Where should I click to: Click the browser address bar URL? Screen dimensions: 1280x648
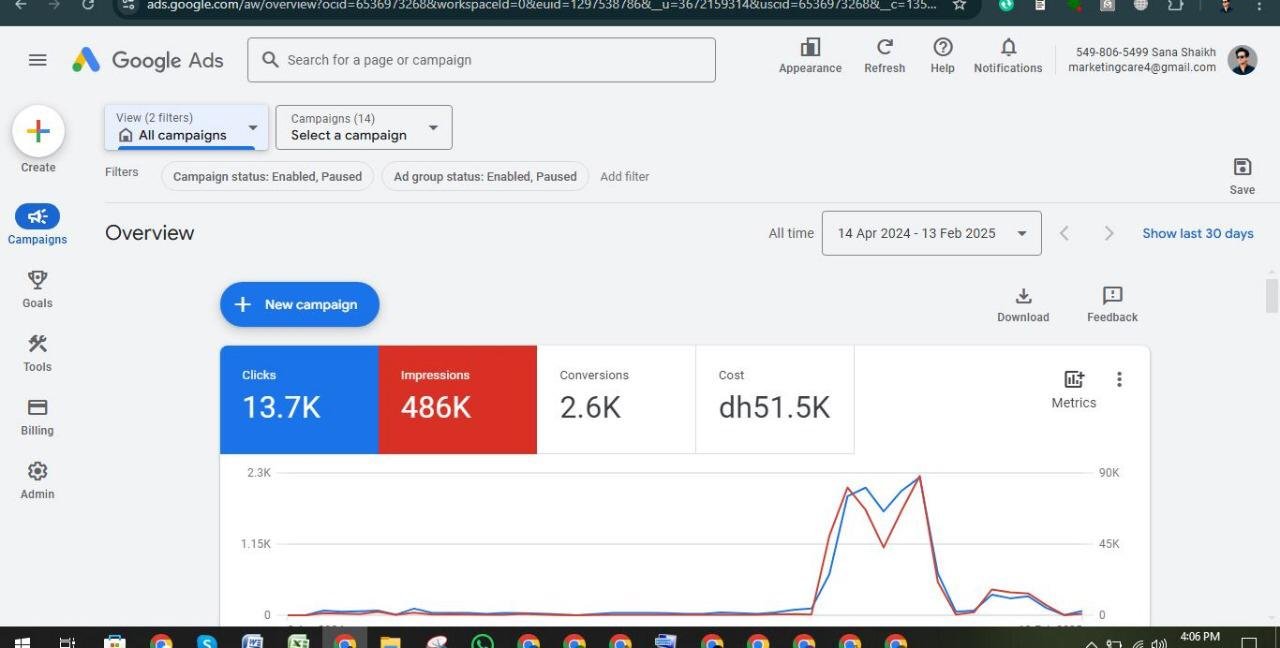pyautogui.click(x=542, y=5)
